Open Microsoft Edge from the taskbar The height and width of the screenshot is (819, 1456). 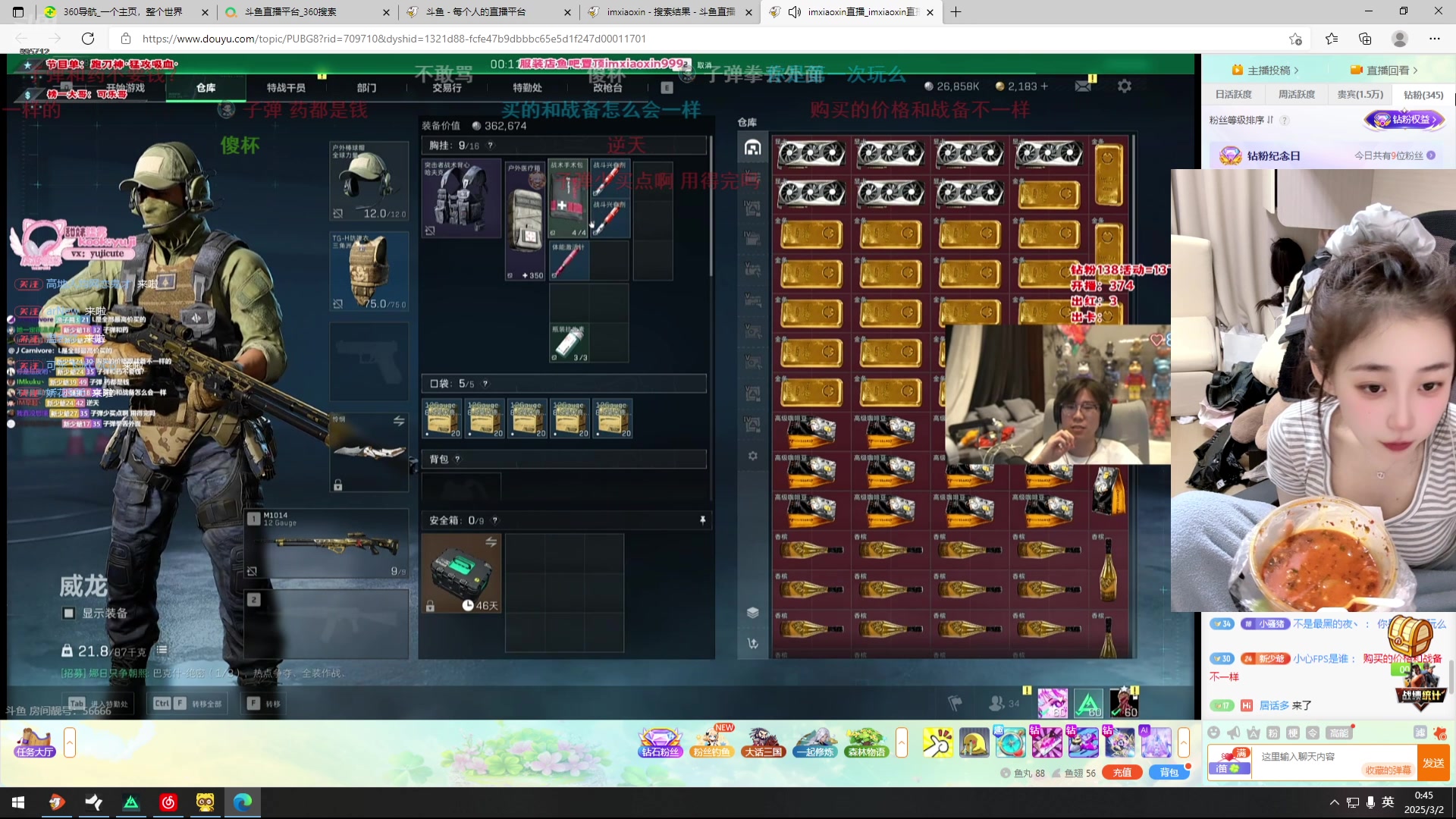click(243, 802)
